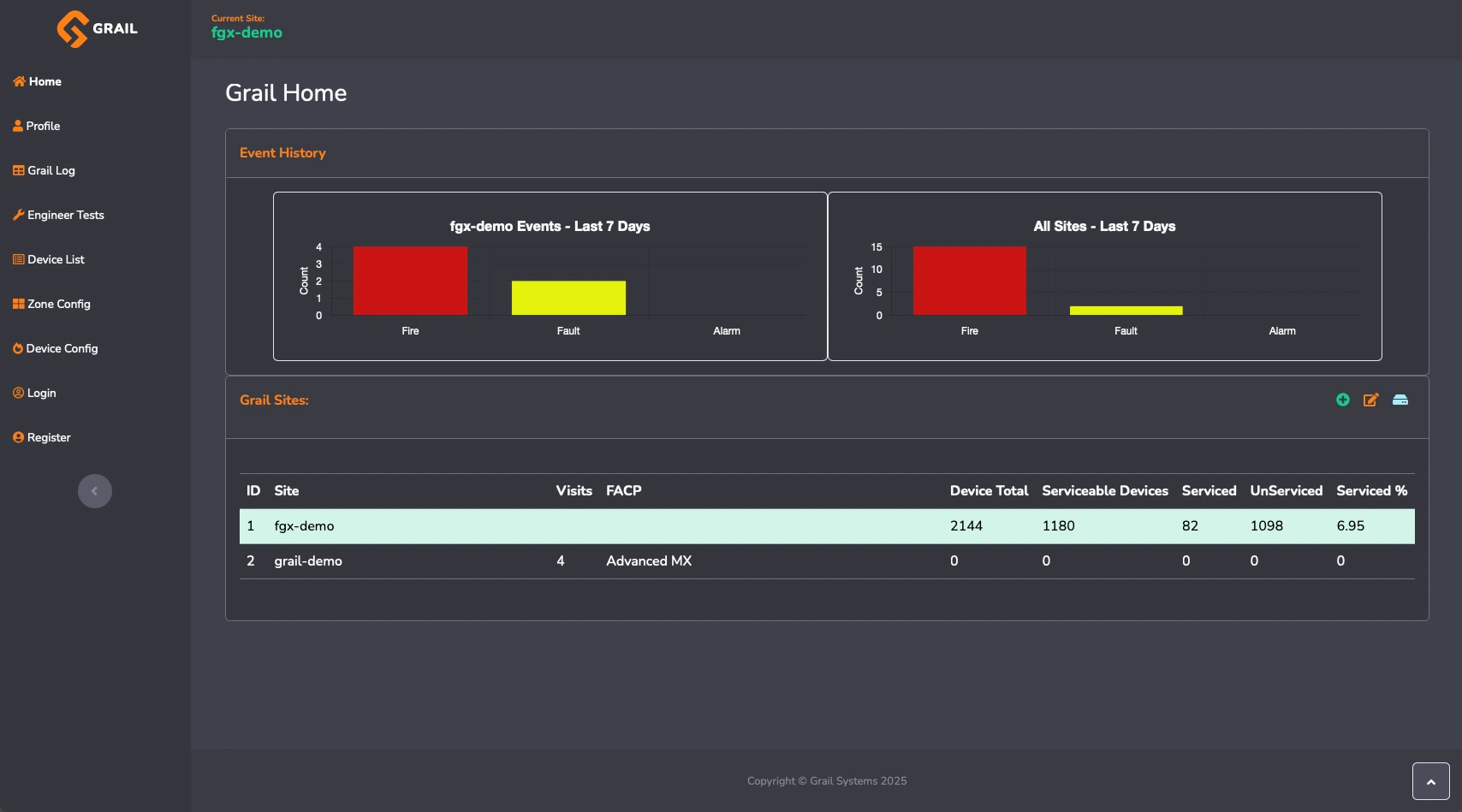Open Engineer Tests page
The width and height of the screenshot is (1462, 812).
pos(65,215)
